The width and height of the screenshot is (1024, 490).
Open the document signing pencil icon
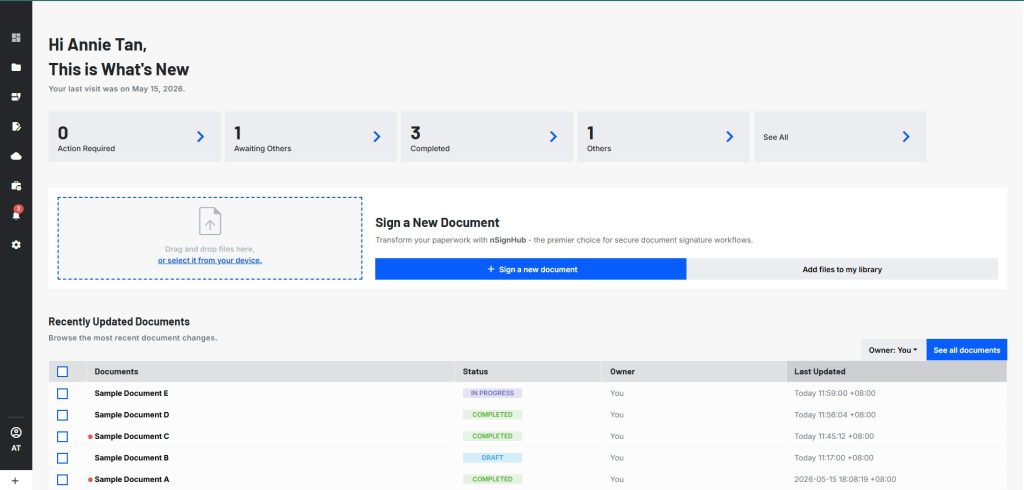16,126
